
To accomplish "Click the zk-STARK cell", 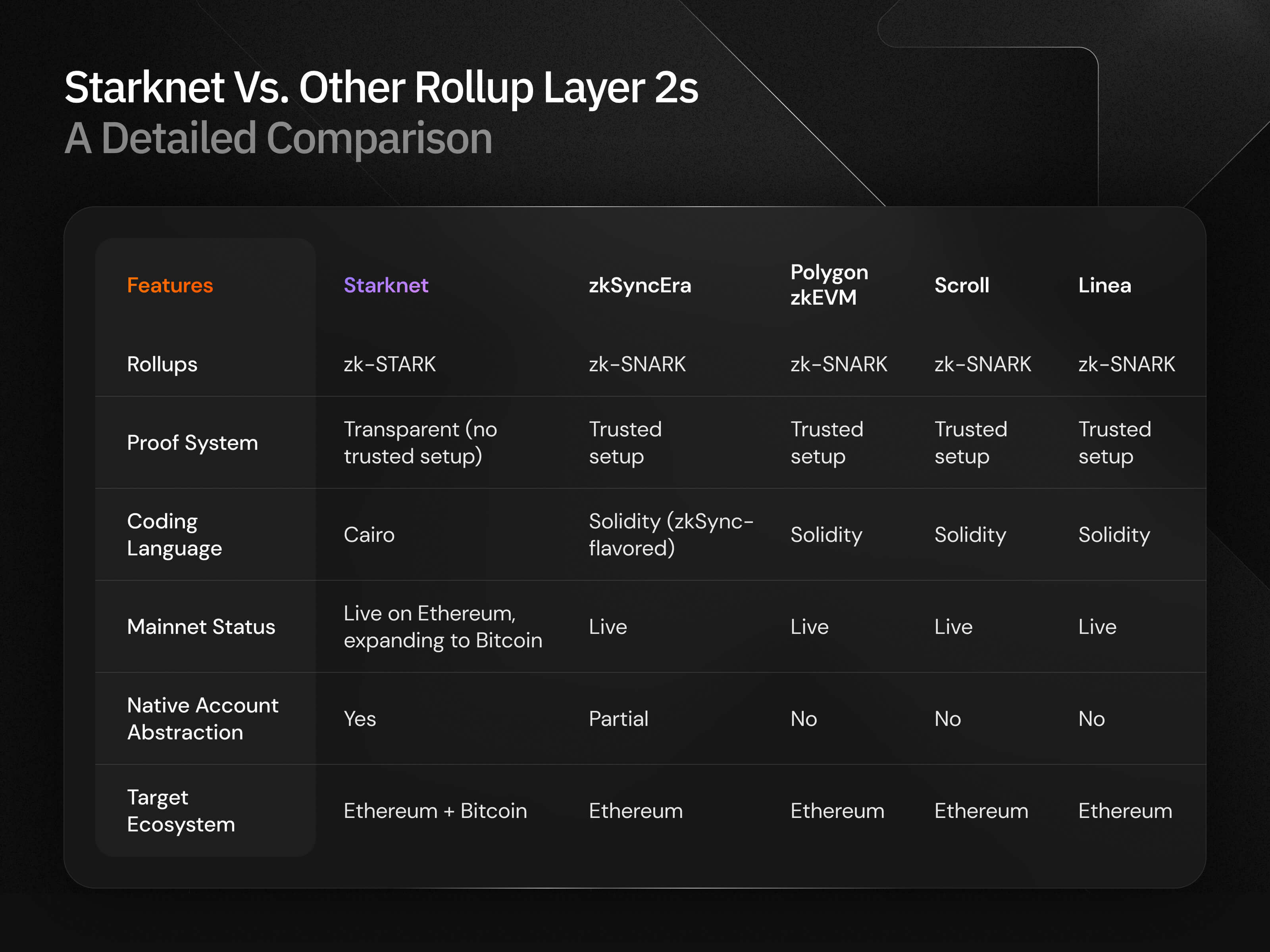I will click(x=389, y=365).
